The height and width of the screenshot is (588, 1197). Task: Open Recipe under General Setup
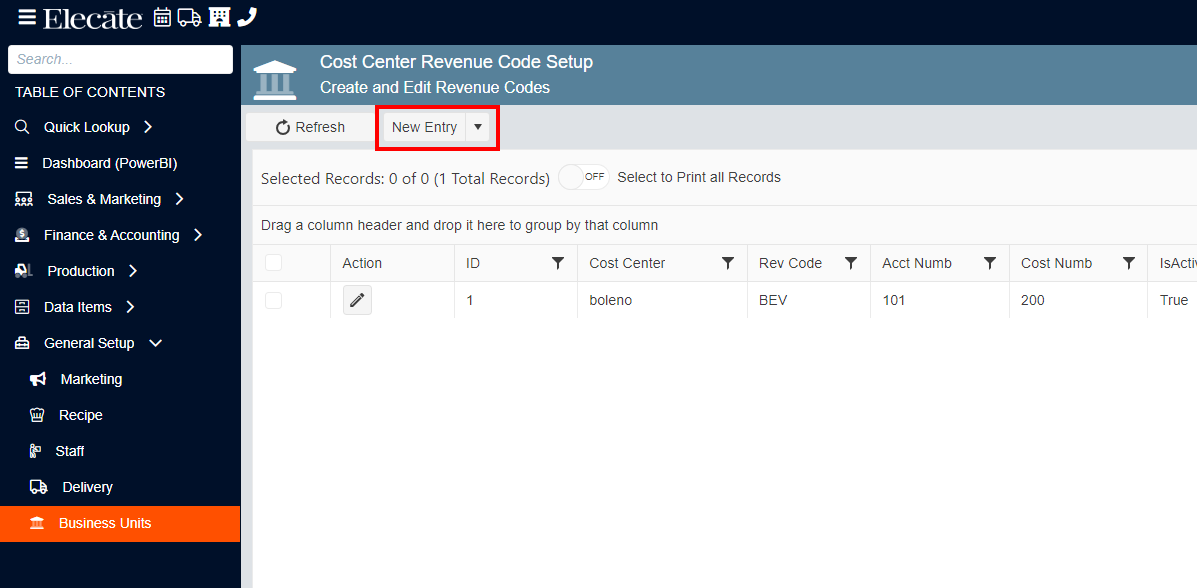pyautogui.click(x=81, y=415)
